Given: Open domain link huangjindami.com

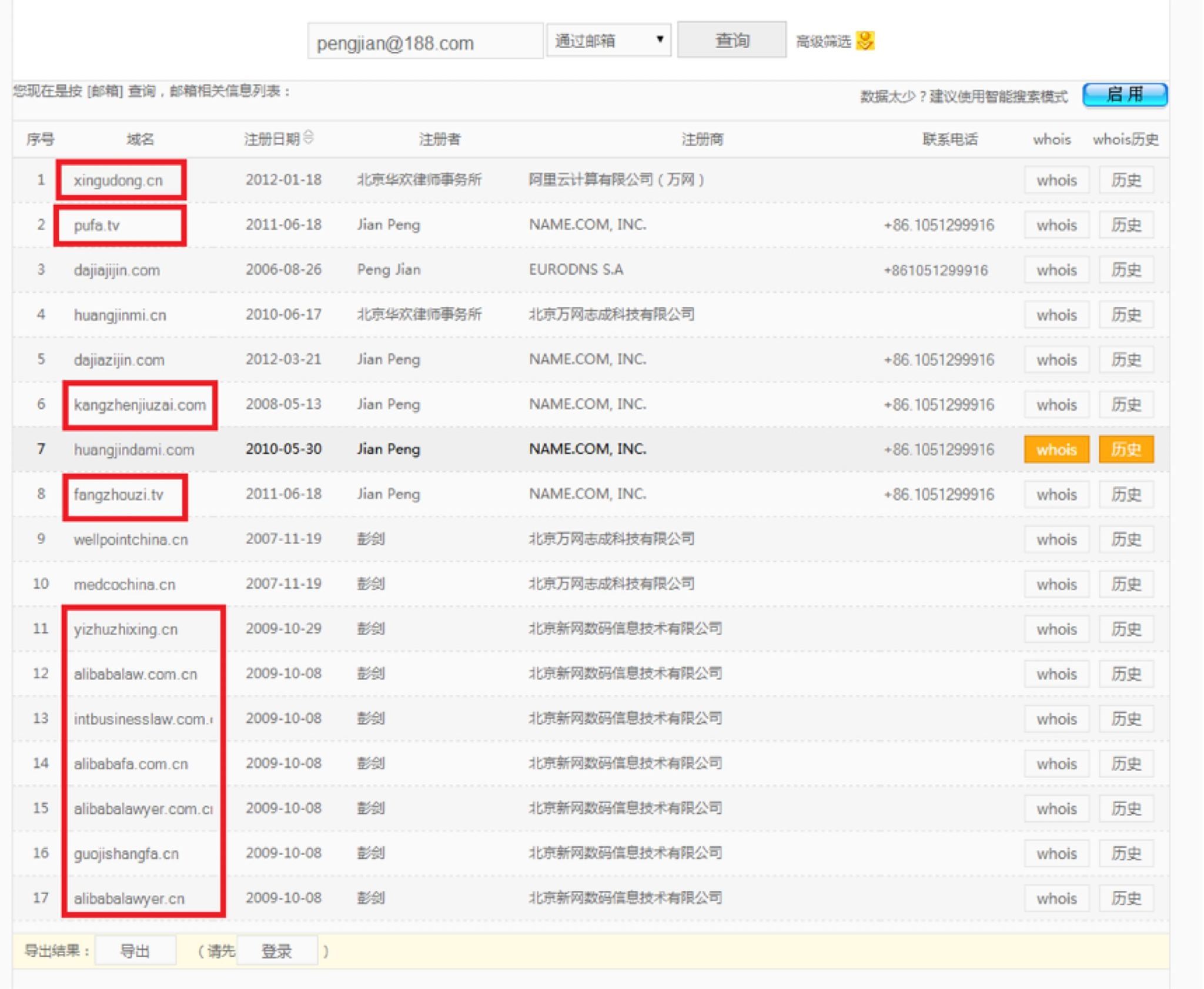Looking at the screenshot, I should [x=133, y=450].
